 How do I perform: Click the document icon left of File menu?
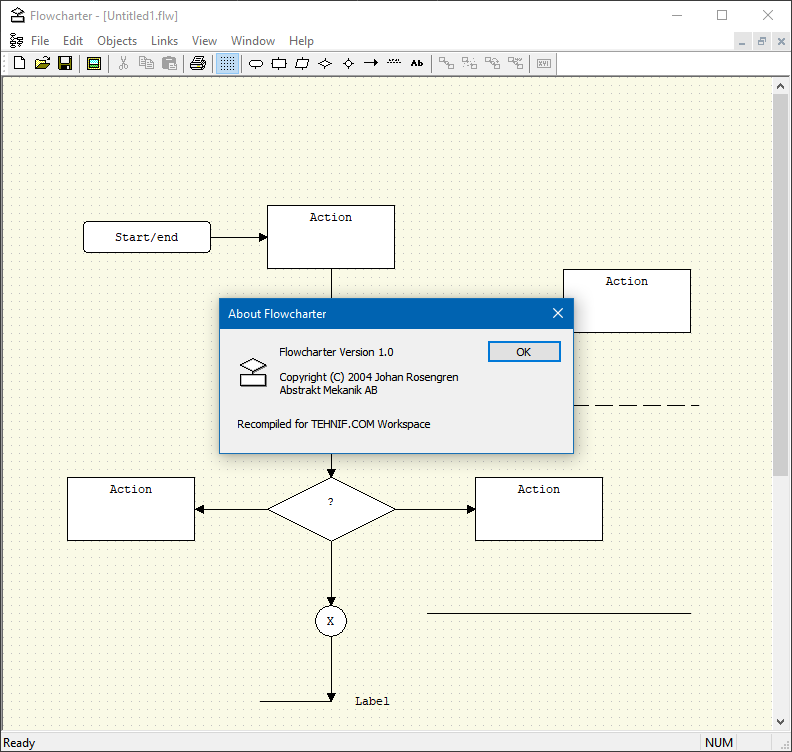(x=16, y=40)
